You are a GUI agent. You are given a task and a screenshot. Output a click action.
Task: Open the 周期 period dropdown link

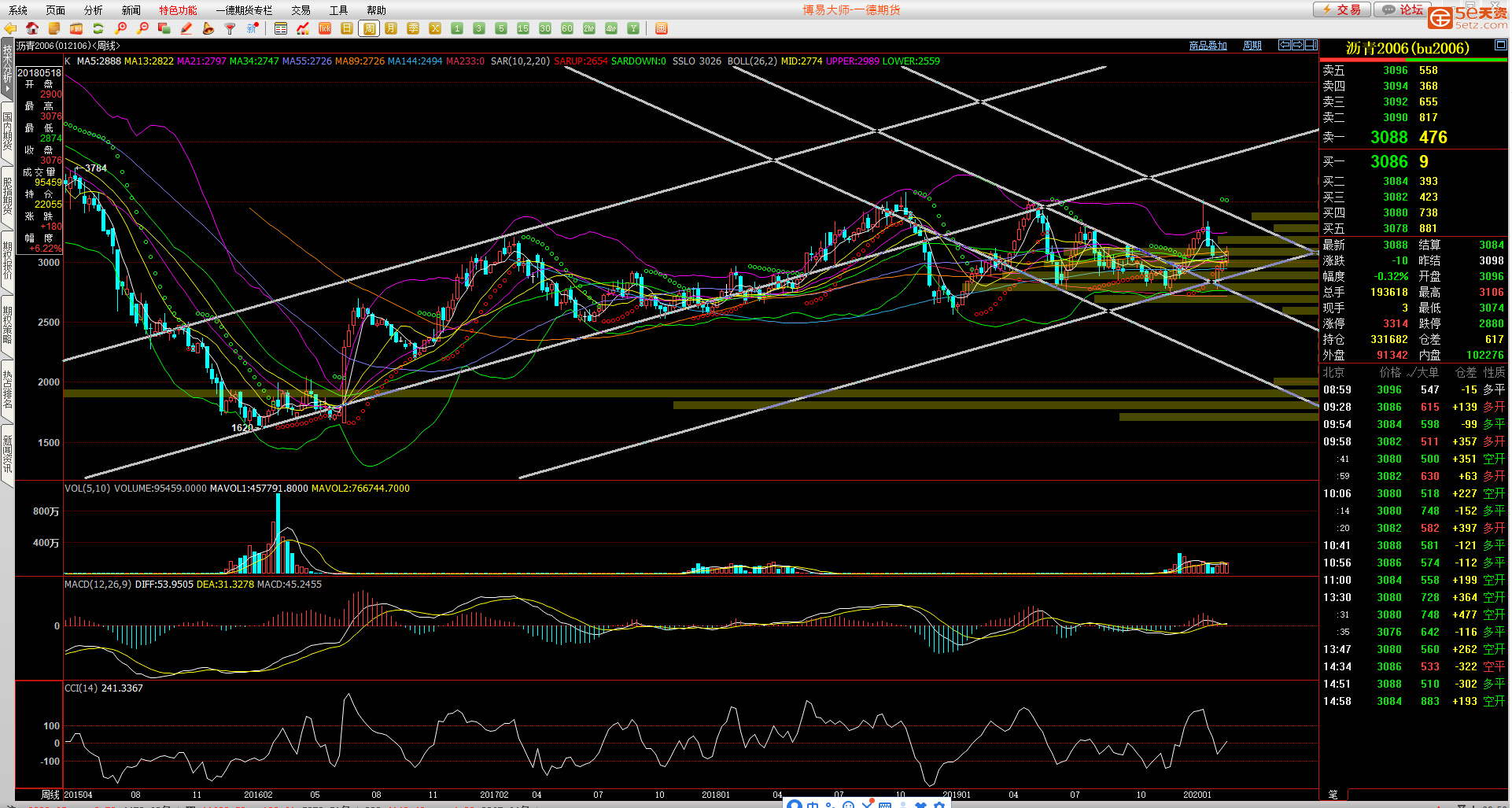click(x=1252, y=46)
